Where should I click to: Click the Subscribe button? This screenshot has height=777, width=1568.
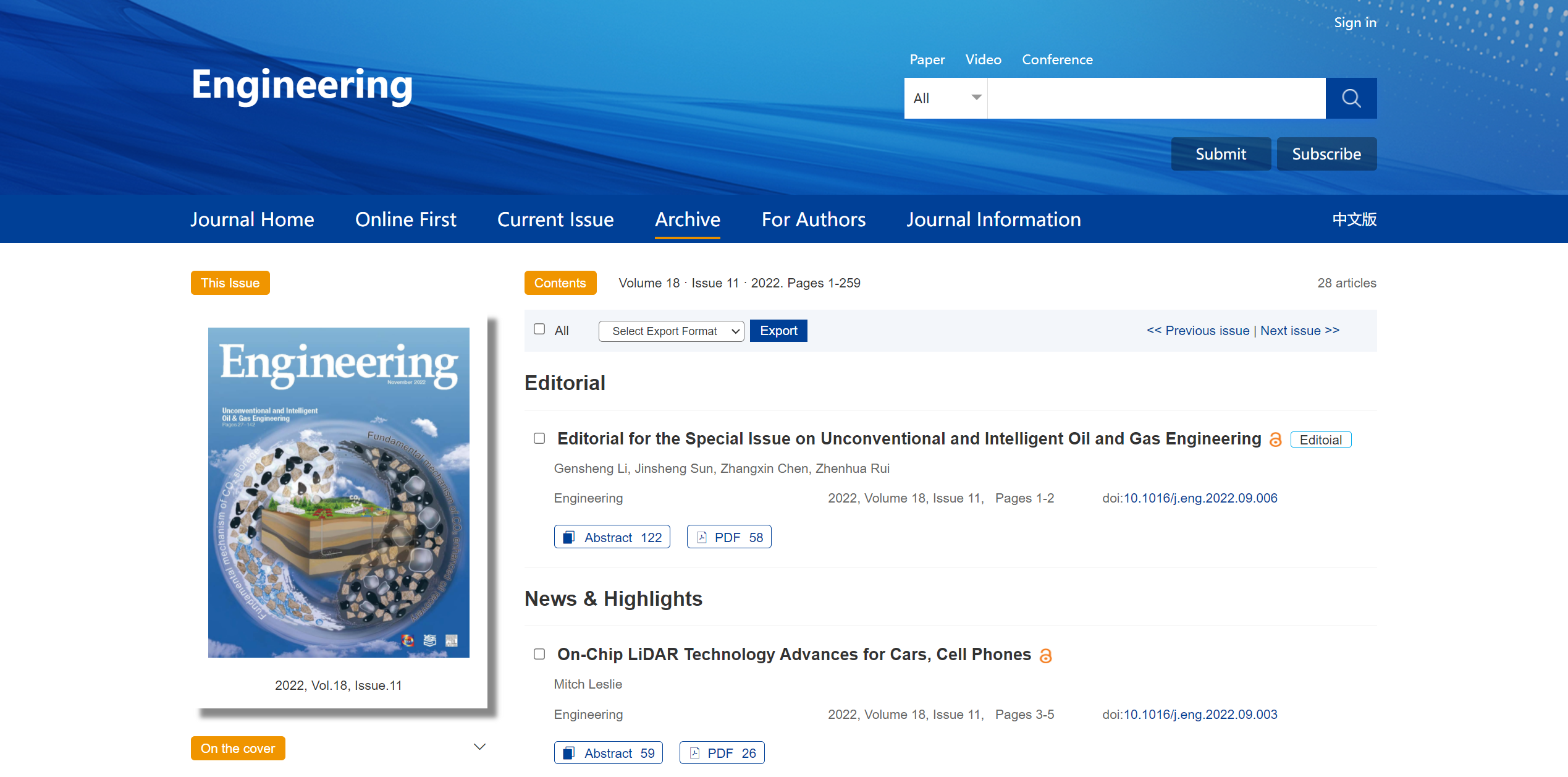(1326, 154)
